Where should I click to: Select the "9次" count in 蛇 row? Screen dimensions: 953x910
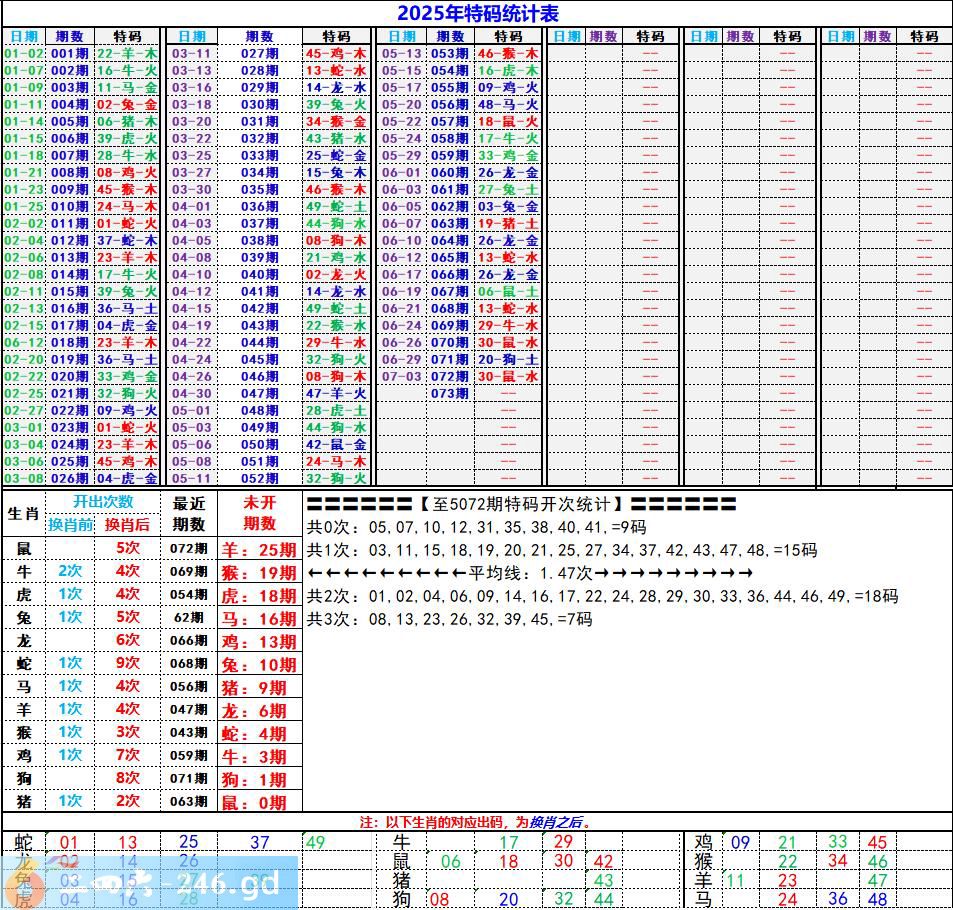click(x=128, y=663)
